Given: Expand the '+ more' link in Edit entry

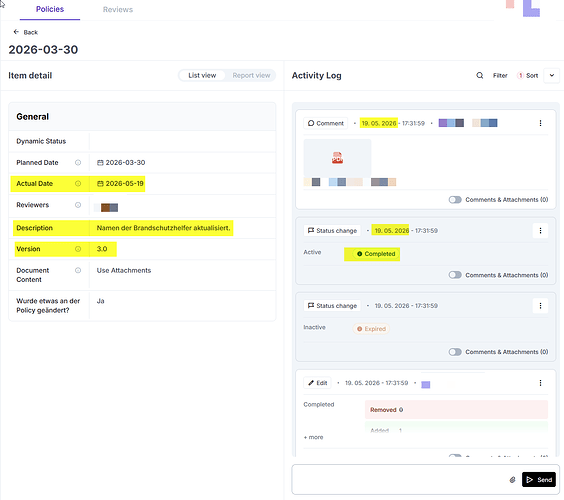Looking at the screenshot, I should [313, 437].
